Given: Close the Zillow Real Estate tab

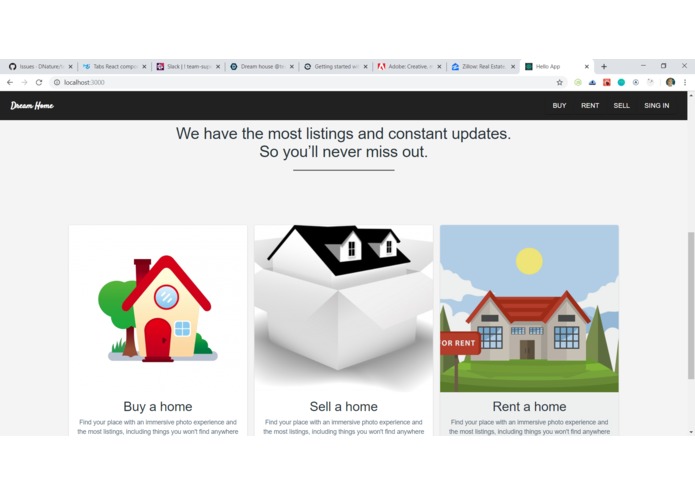Looking at the screenshot, I should (513, 66).
